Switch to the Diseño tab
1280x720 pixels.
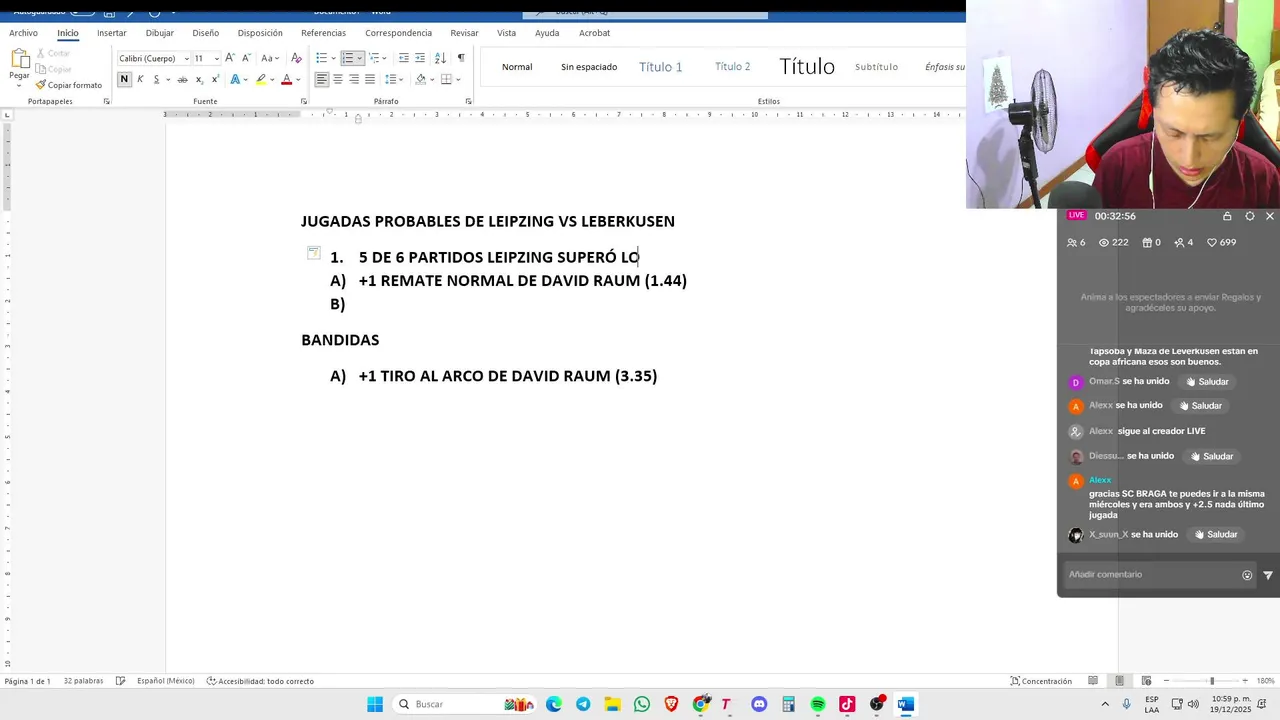(x=205, y=33)
